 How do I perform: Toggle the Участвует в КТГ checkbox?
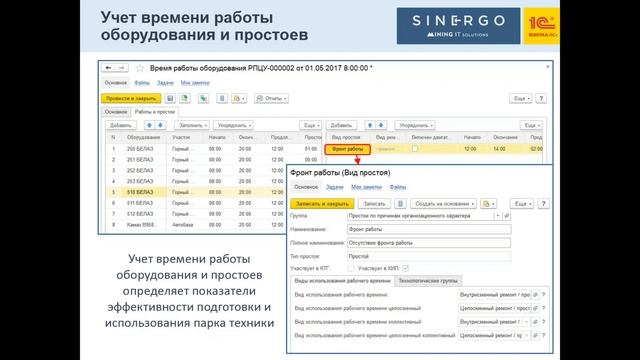[x=350, y=268]
